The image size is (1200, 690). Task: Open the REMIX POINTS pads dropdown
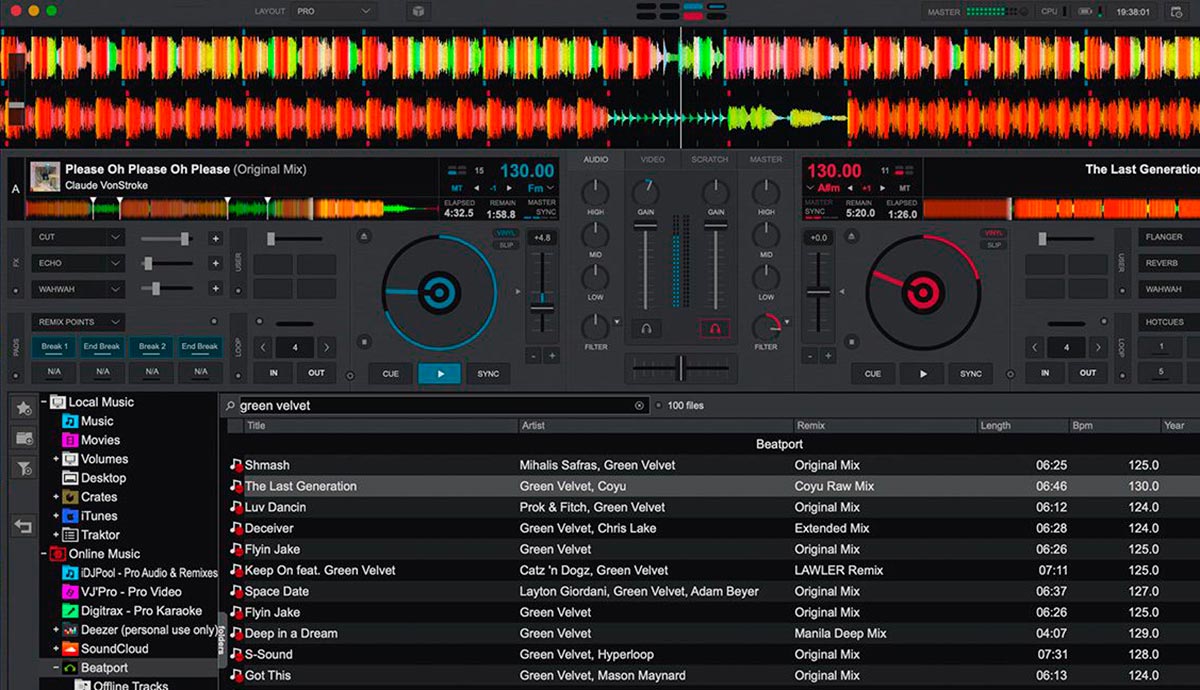click(x=78, y=322)
